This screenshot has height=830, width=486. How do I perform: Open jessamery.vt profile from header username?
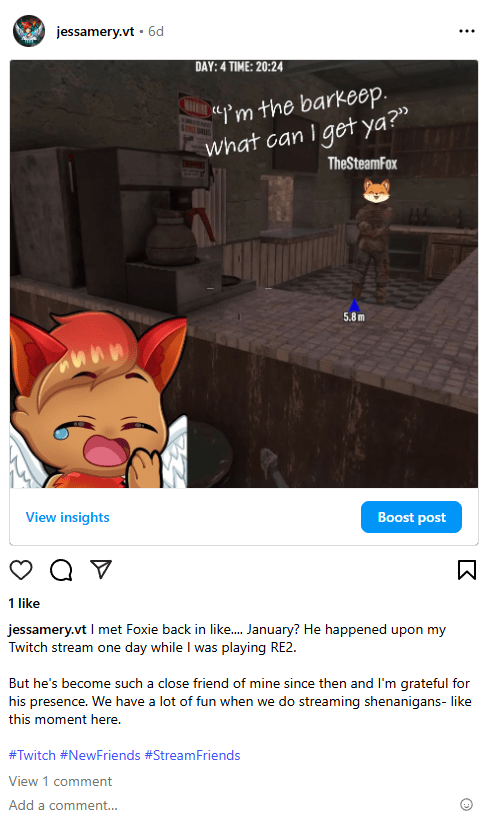coord(95,32)
